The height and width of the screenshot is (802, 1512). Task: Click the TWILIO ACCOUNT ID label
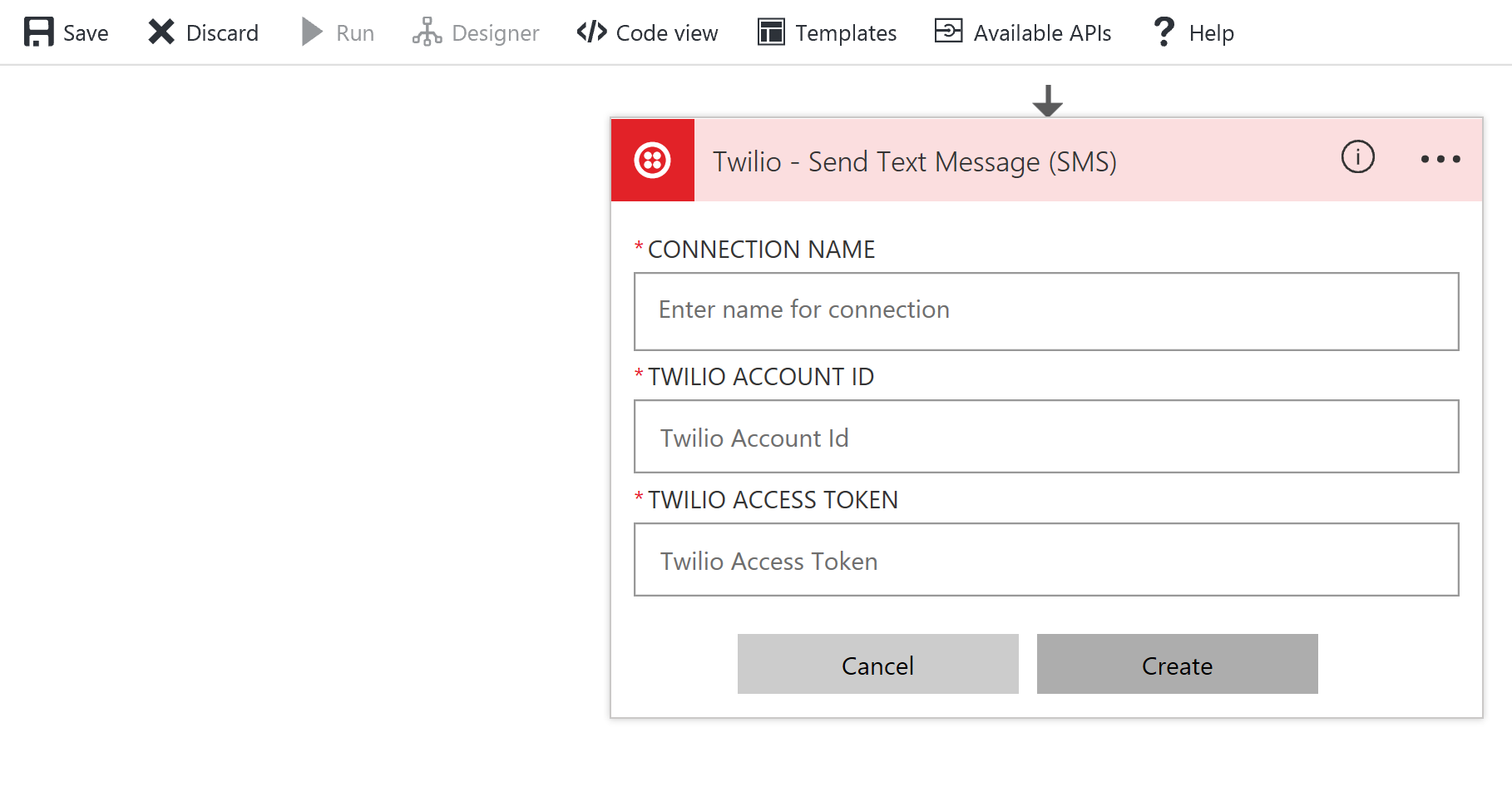[x=761, y=377]
